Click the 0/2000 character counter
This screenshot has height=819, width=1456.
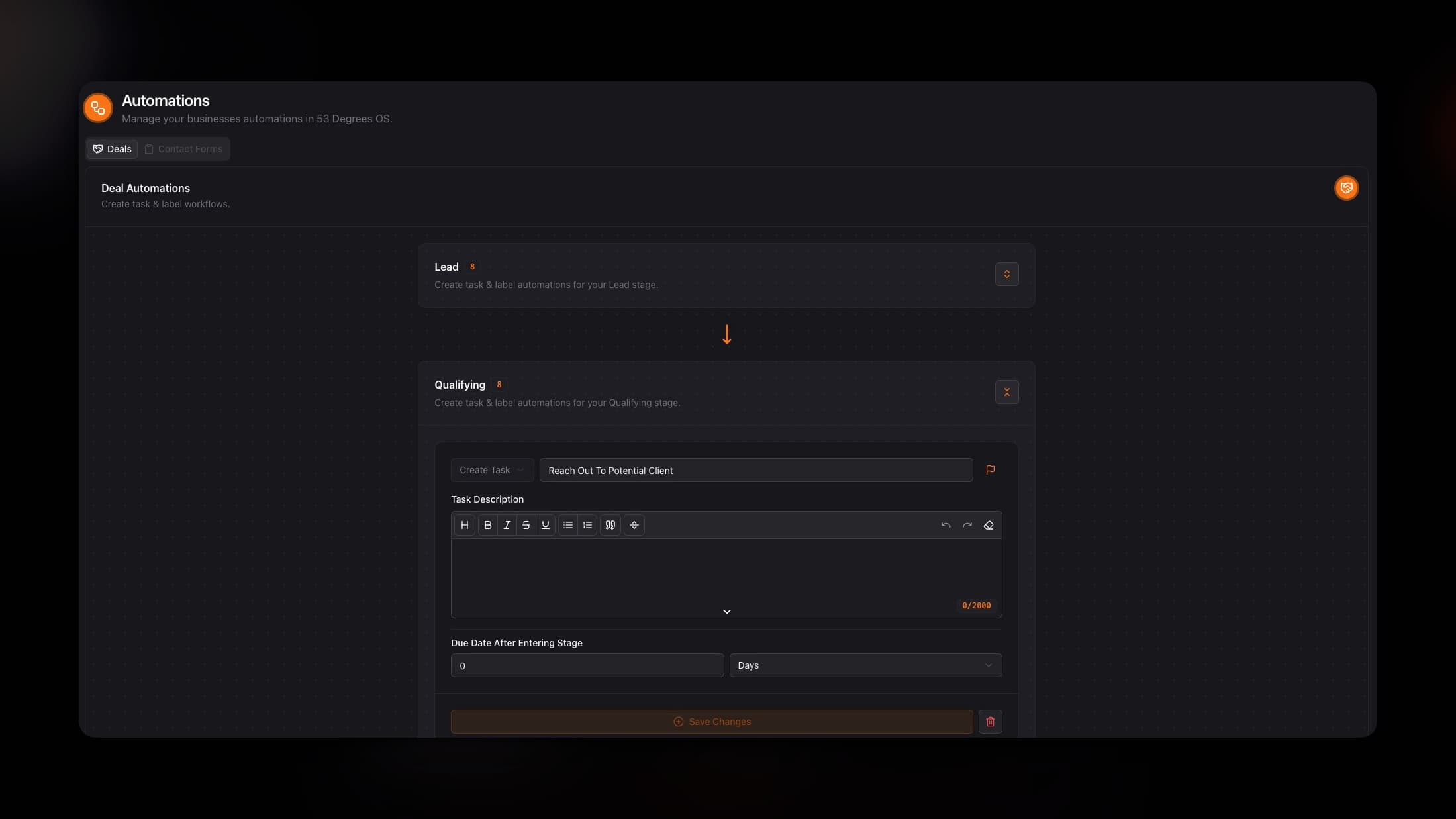coord(977,606)
